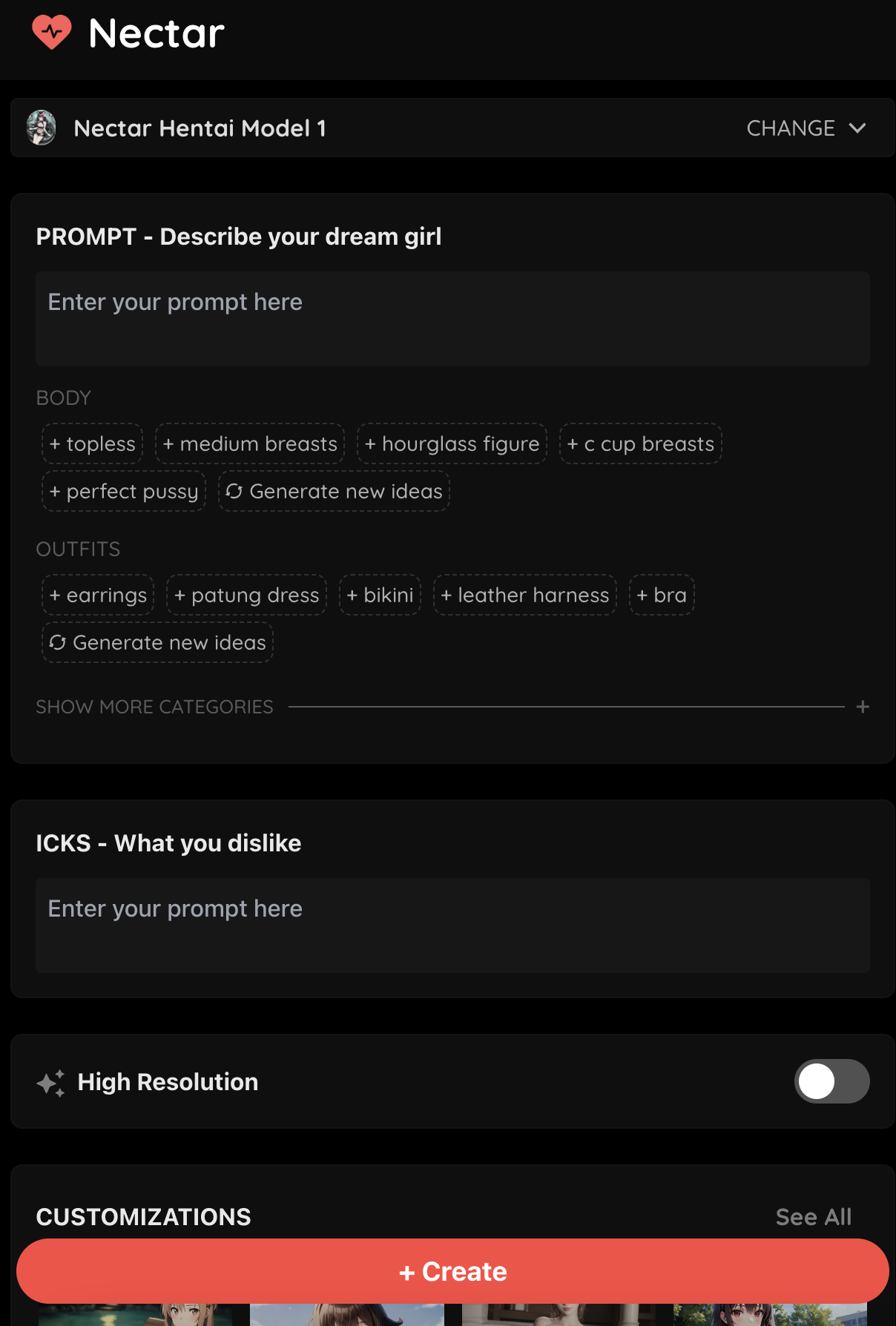Click the refresh icon in Outfits suggestions
Screen dimensions: 896x1326
(58, 642)
